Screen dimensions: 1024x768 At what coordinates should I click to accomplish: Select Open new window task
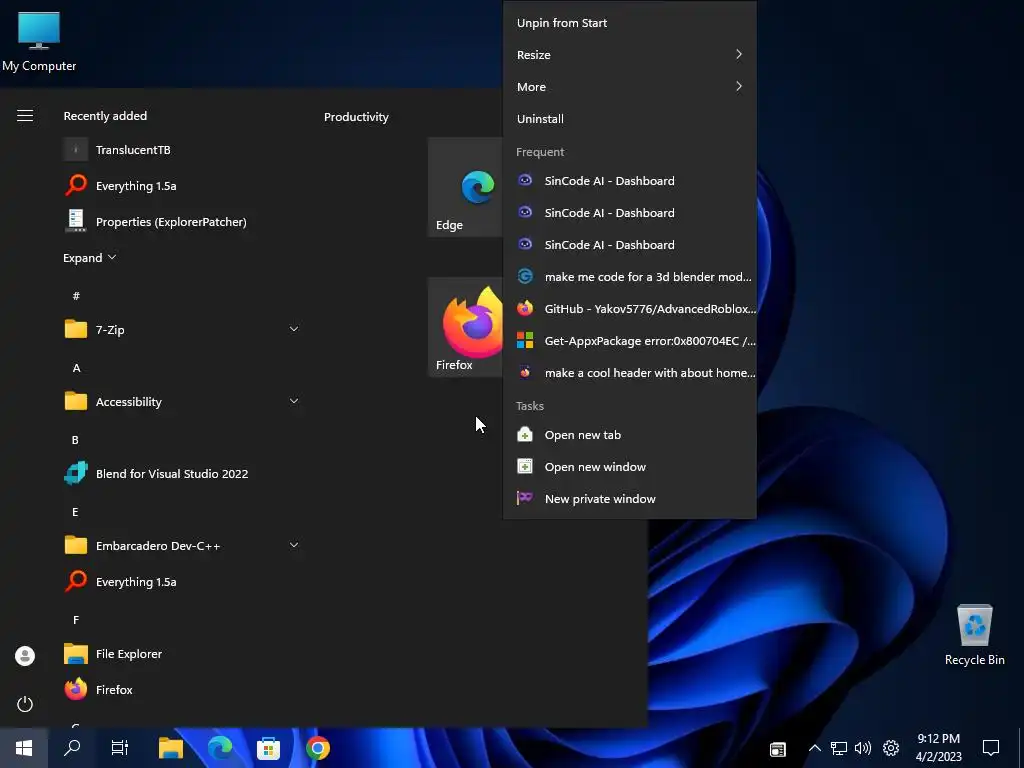click(630, 467)
